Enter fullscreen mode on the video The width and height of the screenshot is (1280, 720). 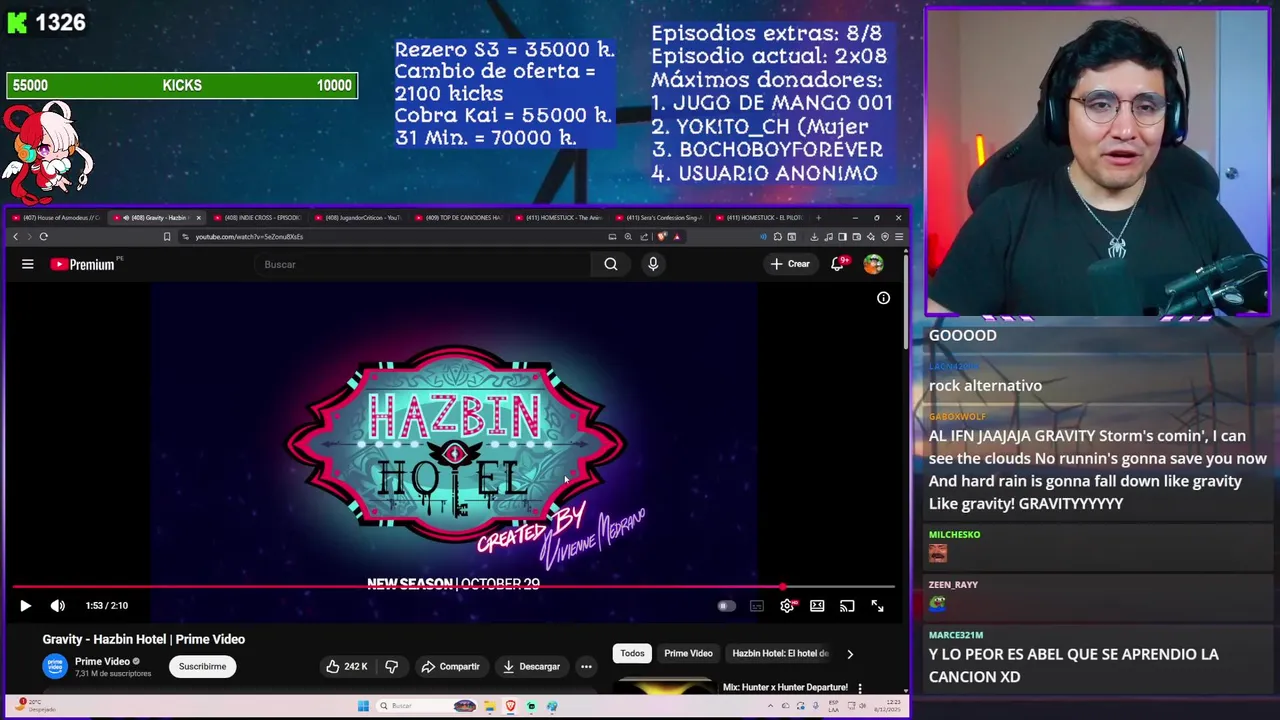pos(877,606)
